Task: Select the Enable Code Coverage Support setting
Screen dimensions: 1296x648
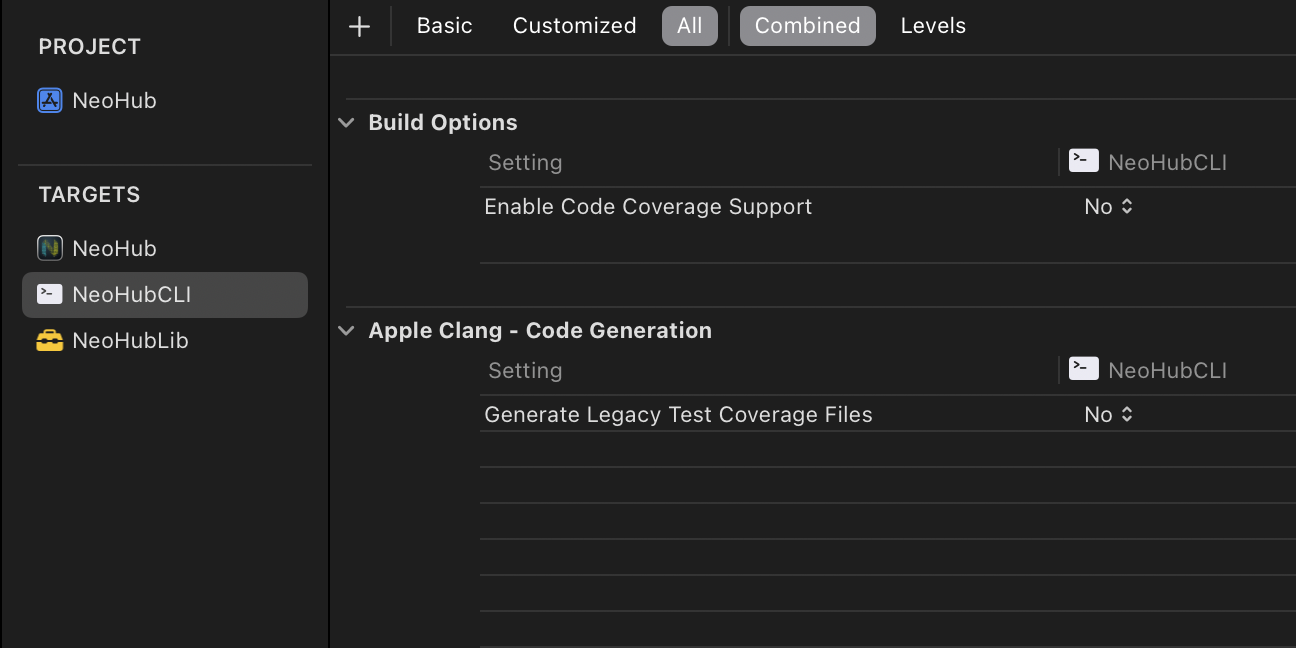Action: (648, 207)
